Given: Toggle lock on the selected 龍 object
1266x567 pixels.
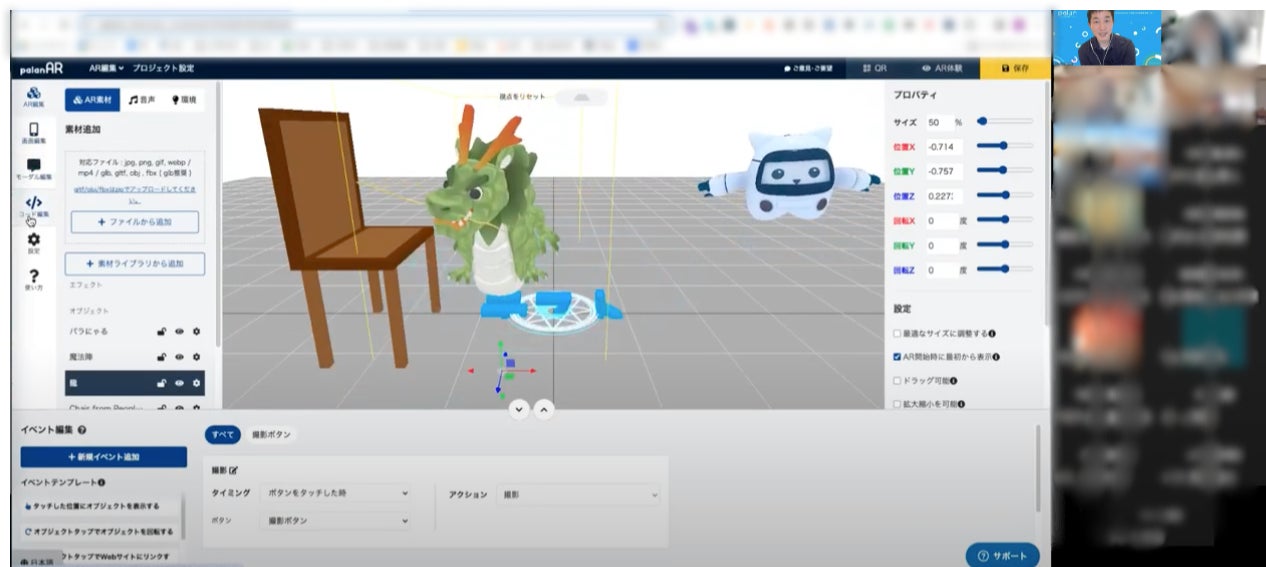Looking at the screenshot, I should [x=160, y=383].
